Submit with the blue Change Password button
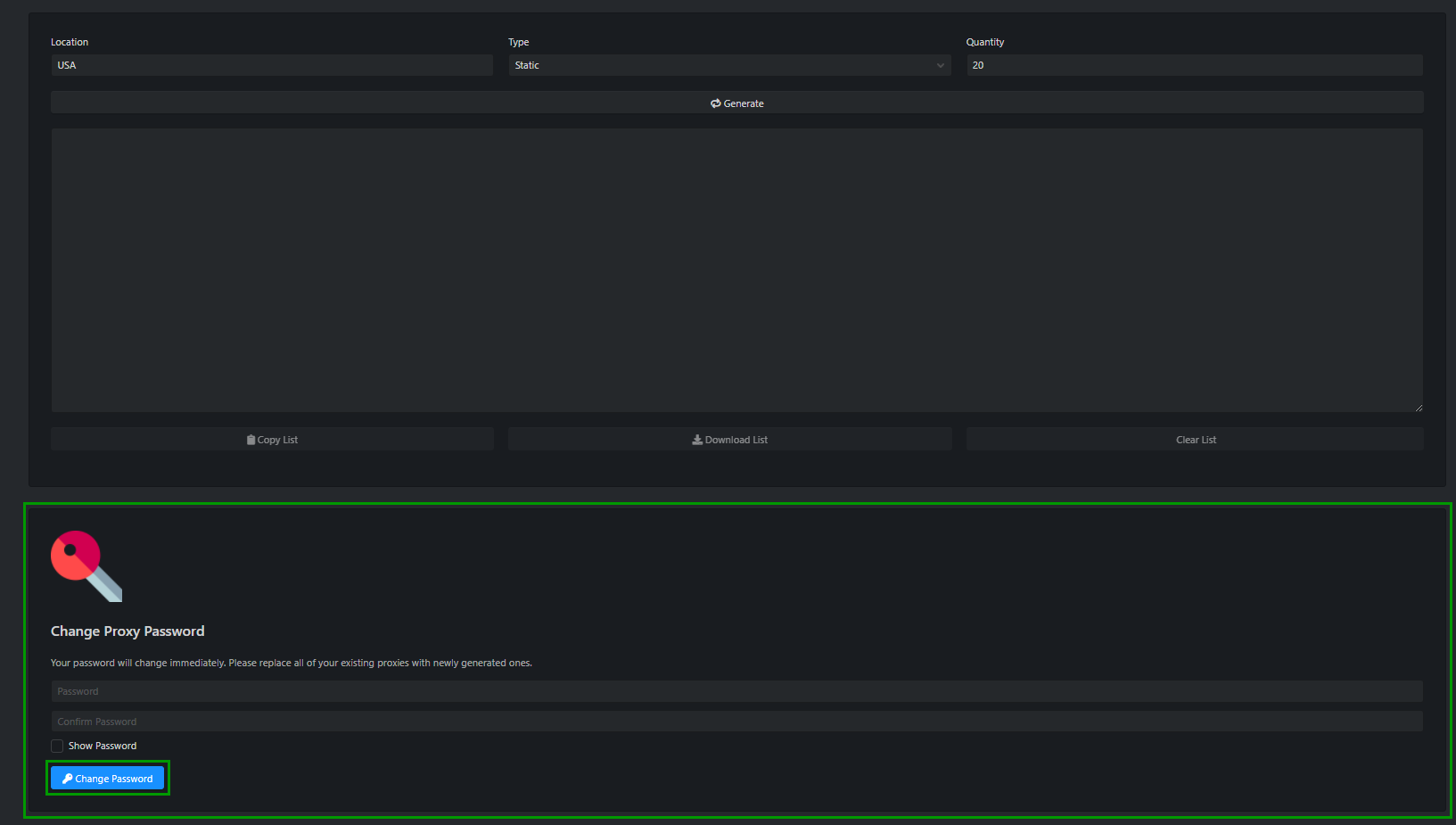This screenshot has width=1456, height=825. pos(108,779)
